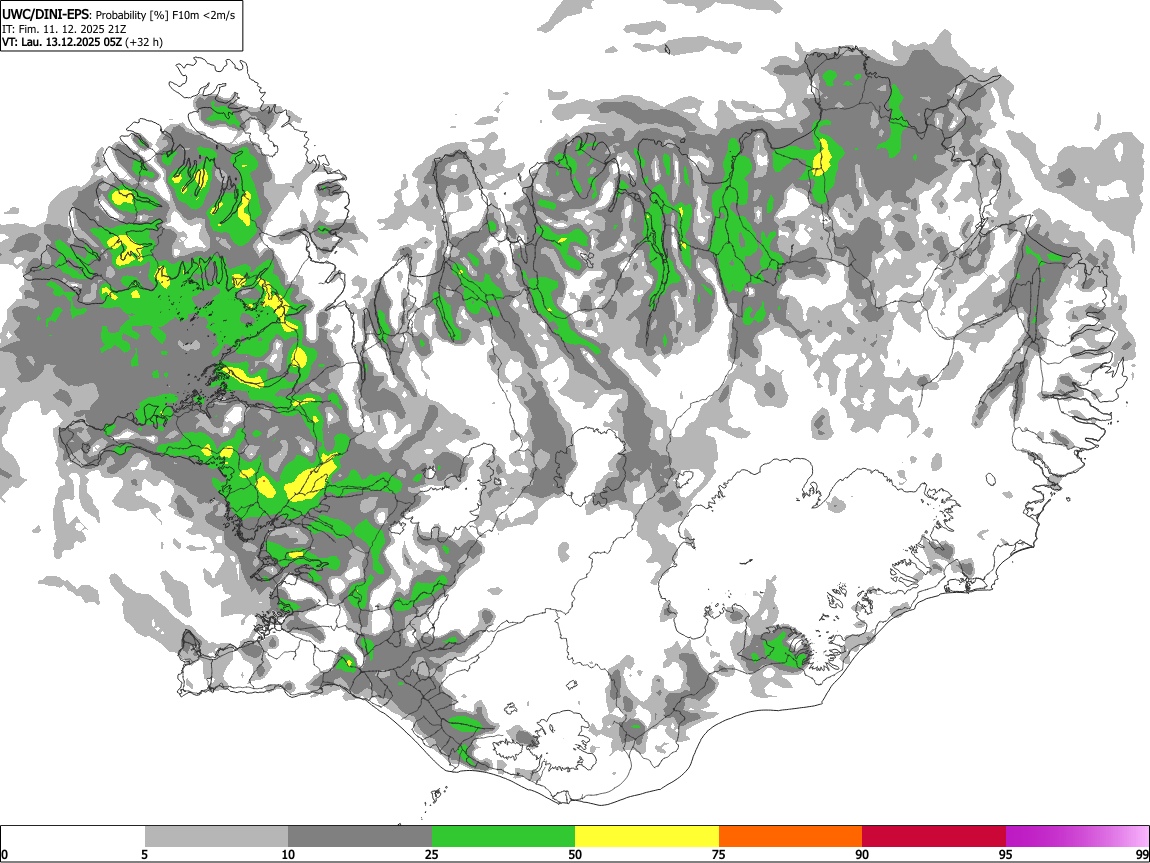Click the legend value '50'
The height and width of the screenshot is (863, 1150).
(575, 855)
